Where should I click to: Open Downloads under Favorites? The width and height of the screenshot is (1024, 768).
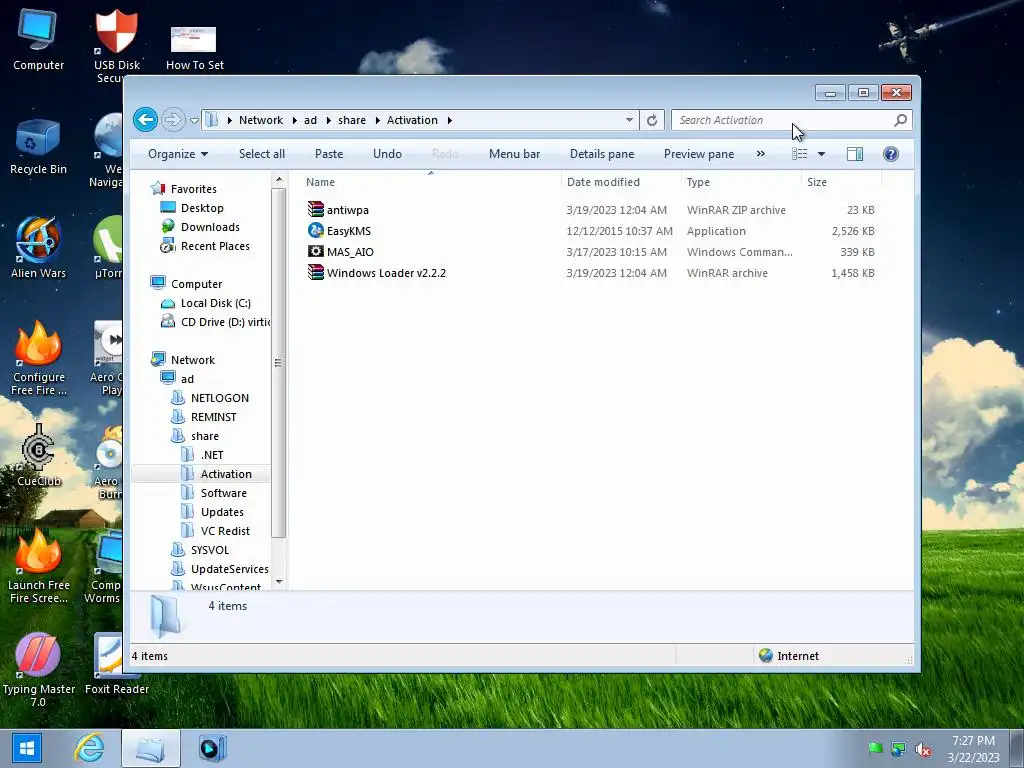coord(210,227)
